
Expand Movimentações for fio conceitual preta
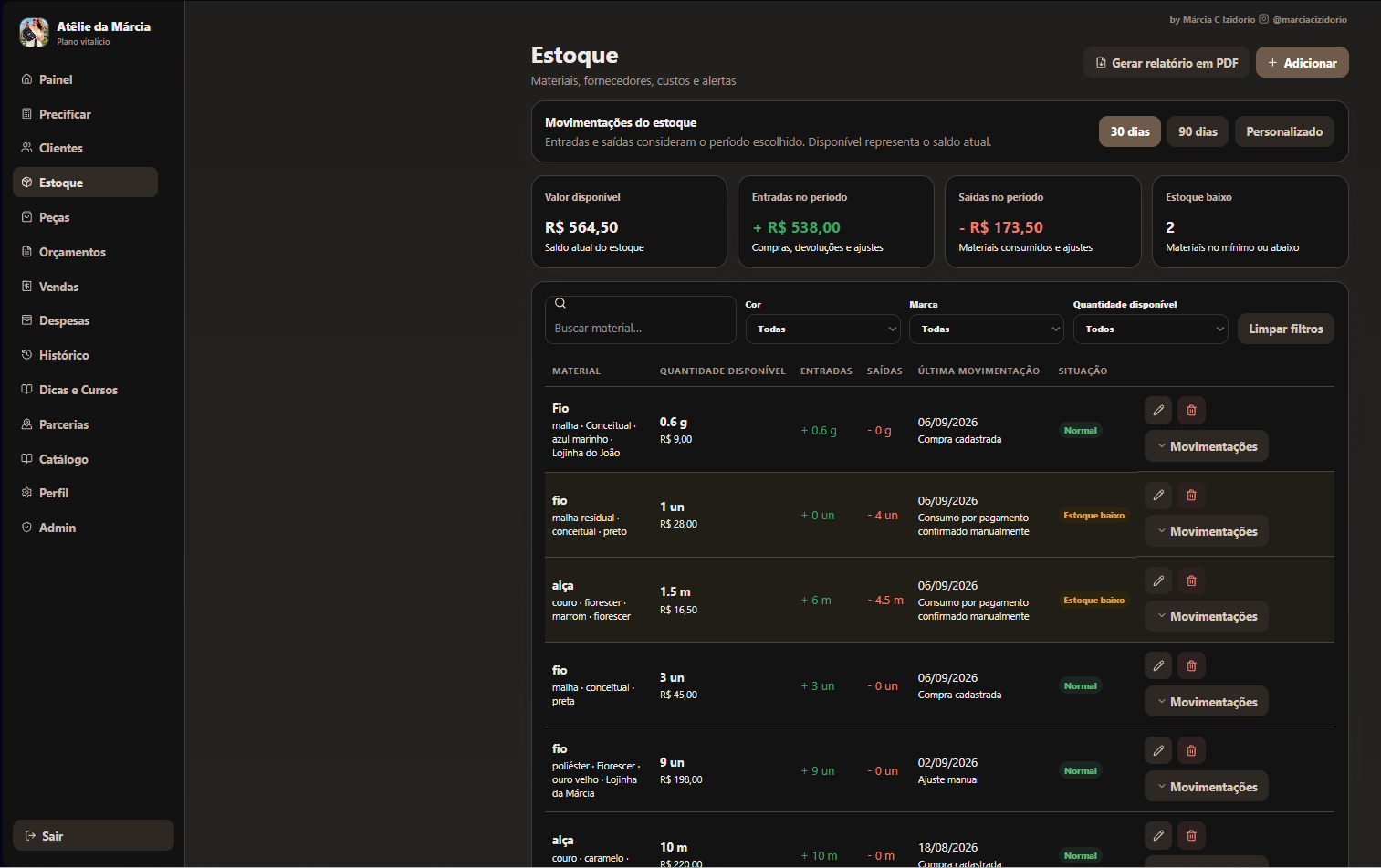1207,702
